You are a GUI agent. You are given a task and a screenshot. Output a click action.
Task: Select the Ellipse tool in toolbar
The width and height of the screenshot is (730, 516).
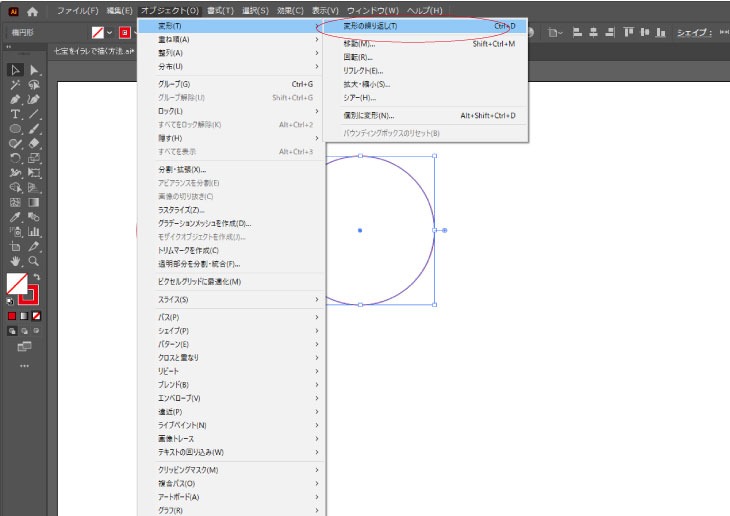[x=15, y=130]
